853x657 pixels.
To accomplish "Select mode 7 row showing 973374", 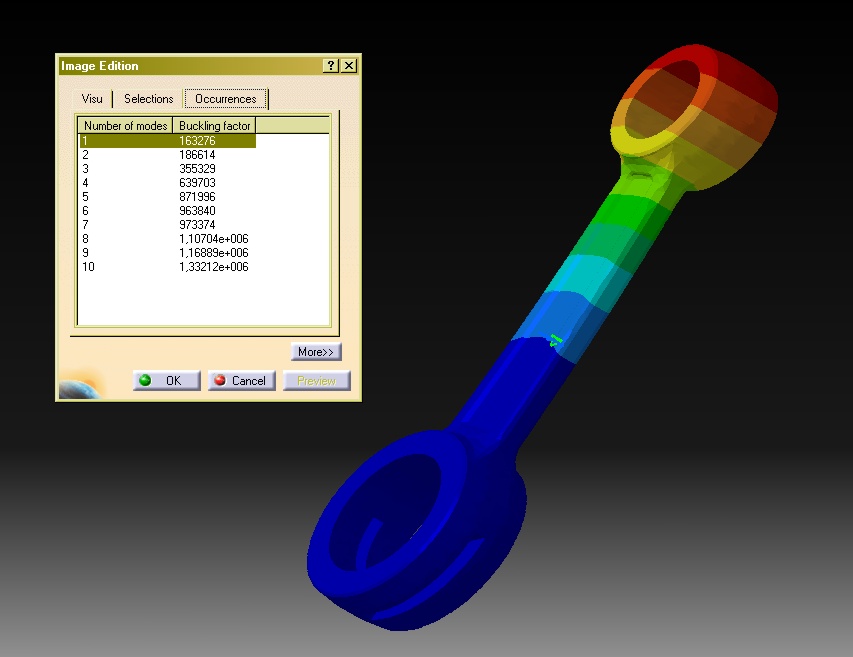I will click(x=167, y=225).
